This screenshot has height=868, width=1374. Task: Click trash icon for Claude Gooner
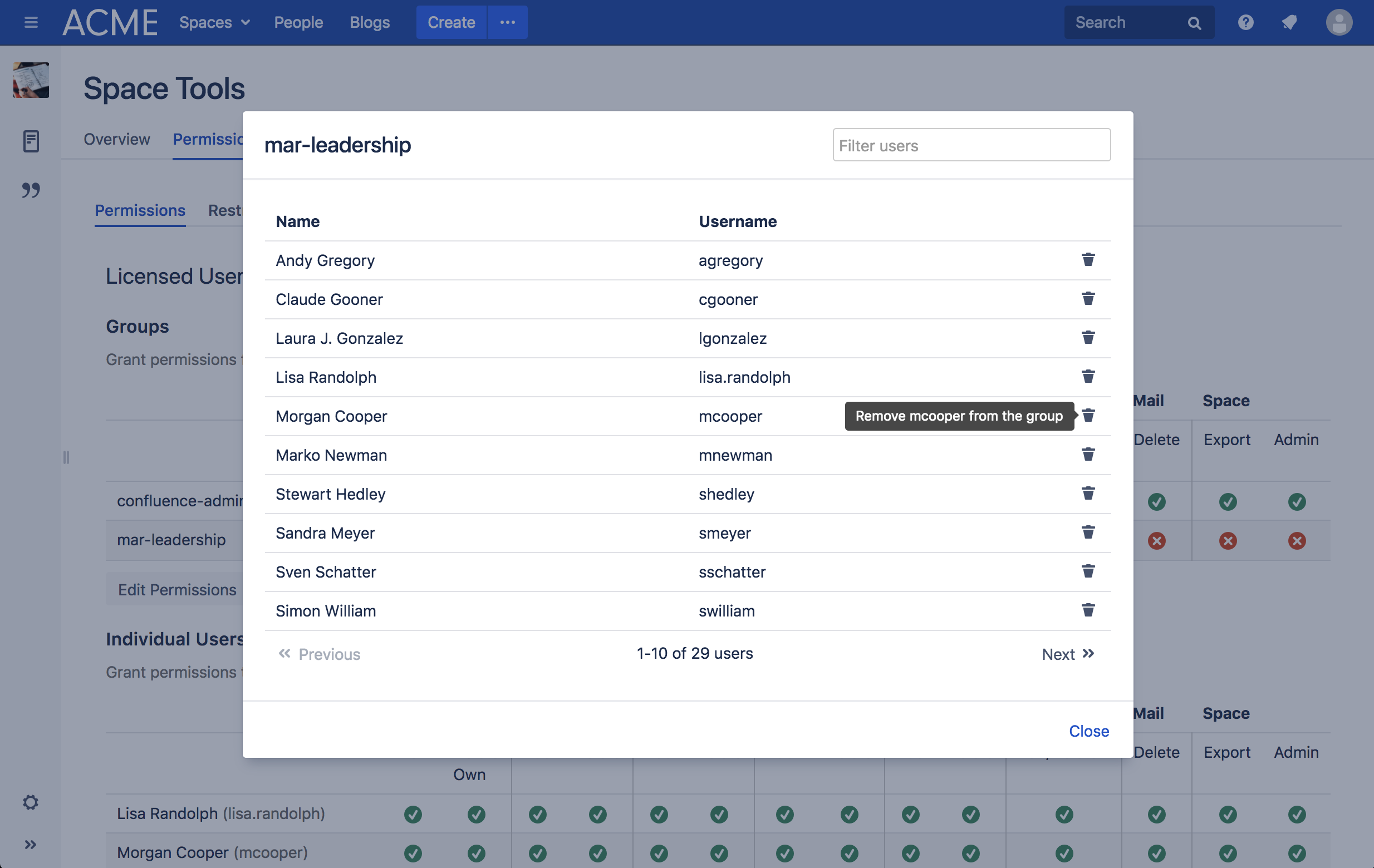click(x=1087, y=299)
